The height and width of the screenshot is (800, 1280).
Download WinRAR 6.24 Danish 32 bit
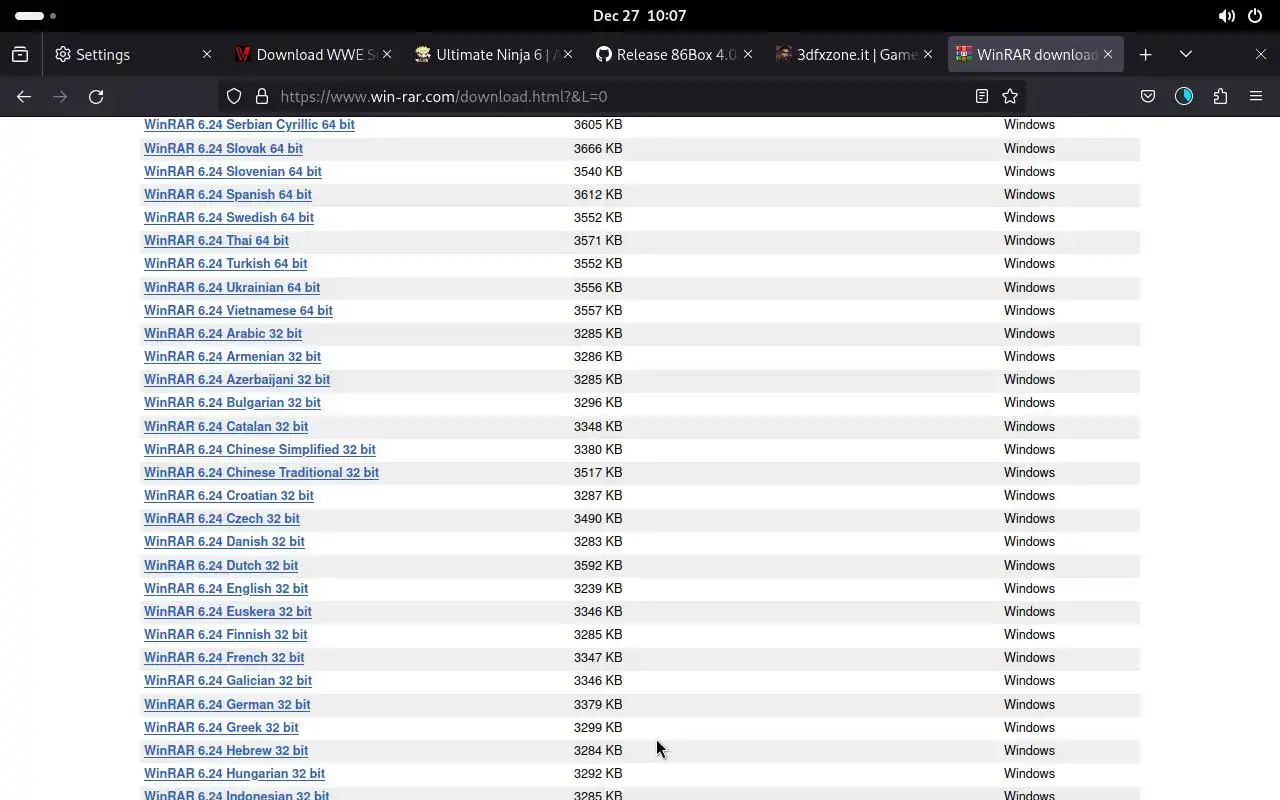224,541
